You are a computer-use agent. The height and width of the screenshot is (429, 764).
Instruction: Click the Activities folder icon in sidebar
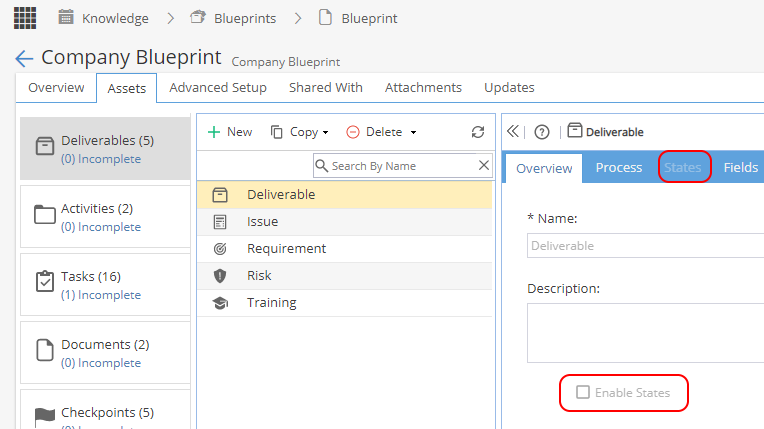point(45,214)
